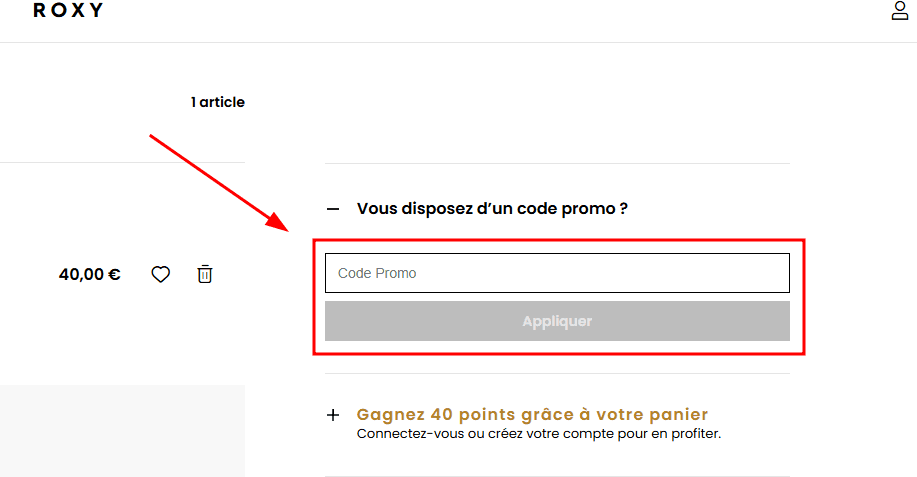Image resolution: width=917 pixels, height=477 pixels.
Task: Delete the cart item with trash icon
Action: pos(205,274)
